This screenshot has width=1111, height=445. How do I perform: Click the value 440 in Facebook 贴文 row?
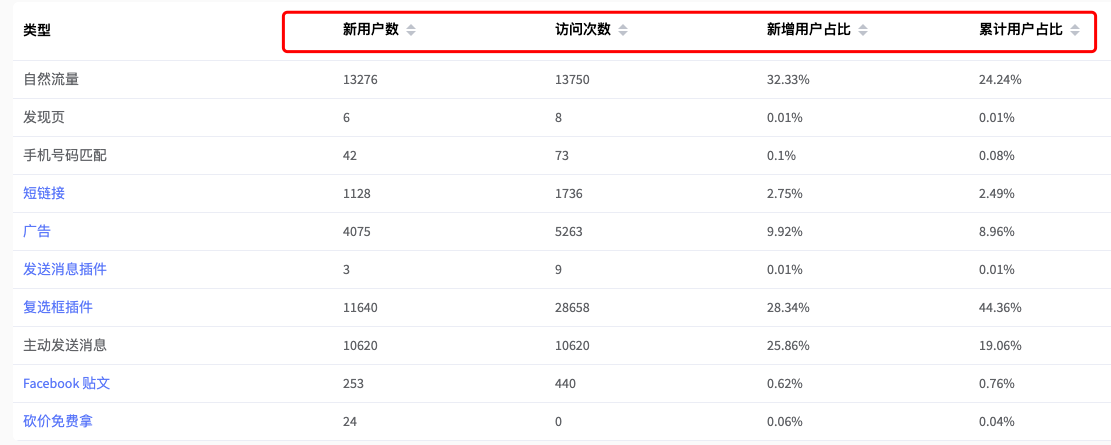click(565, 384)
